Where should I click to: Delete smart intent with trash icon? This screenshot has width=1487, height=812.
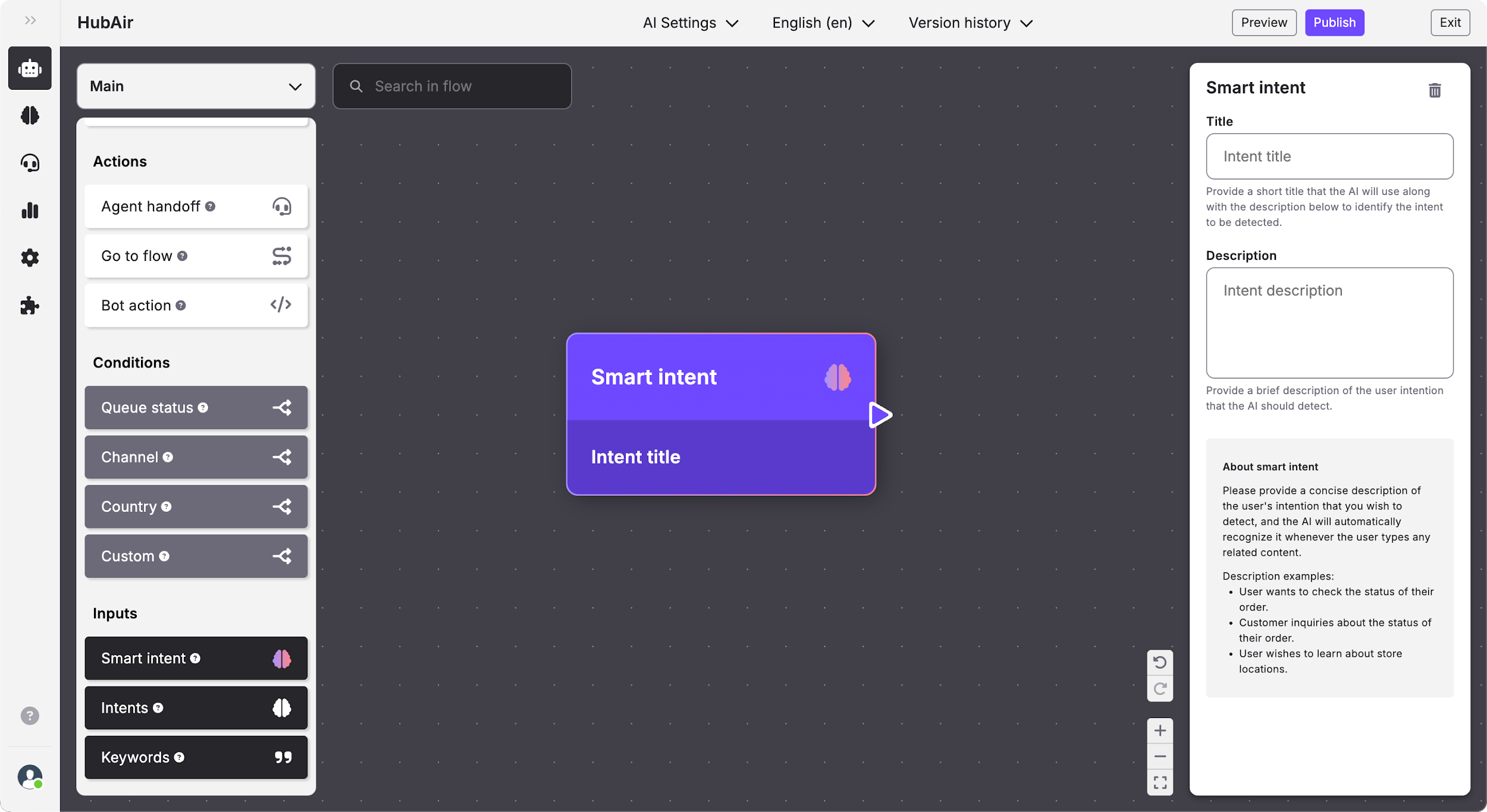(1435, 90)
